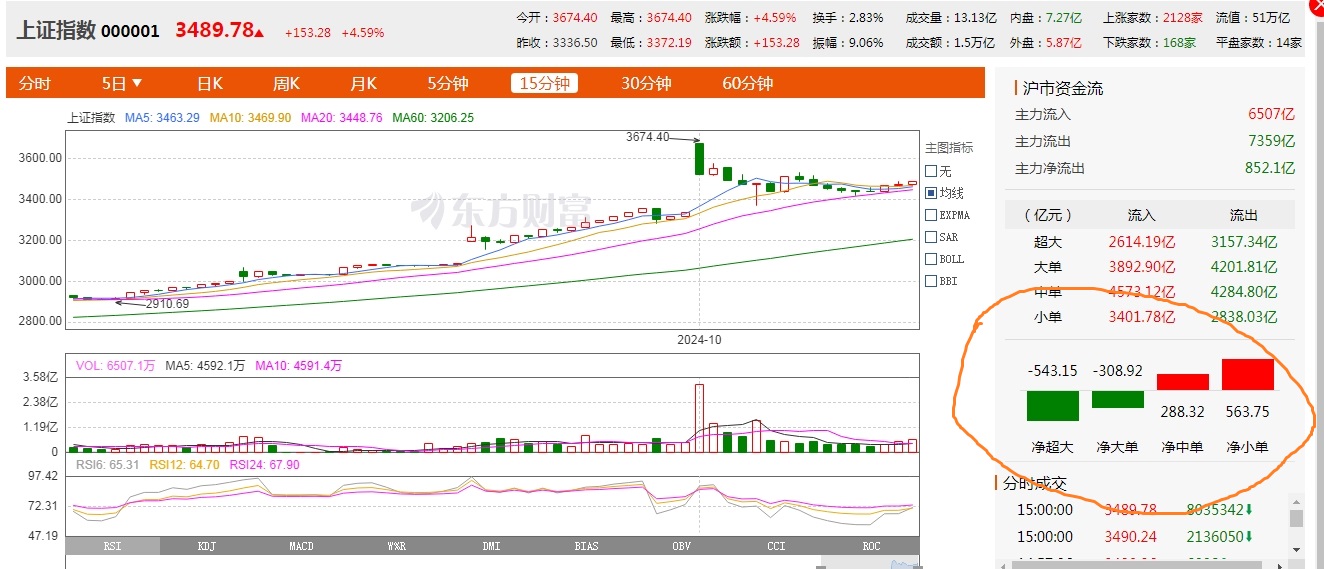Open the 5日 dropdown arrow

click(x=137, y=83)
